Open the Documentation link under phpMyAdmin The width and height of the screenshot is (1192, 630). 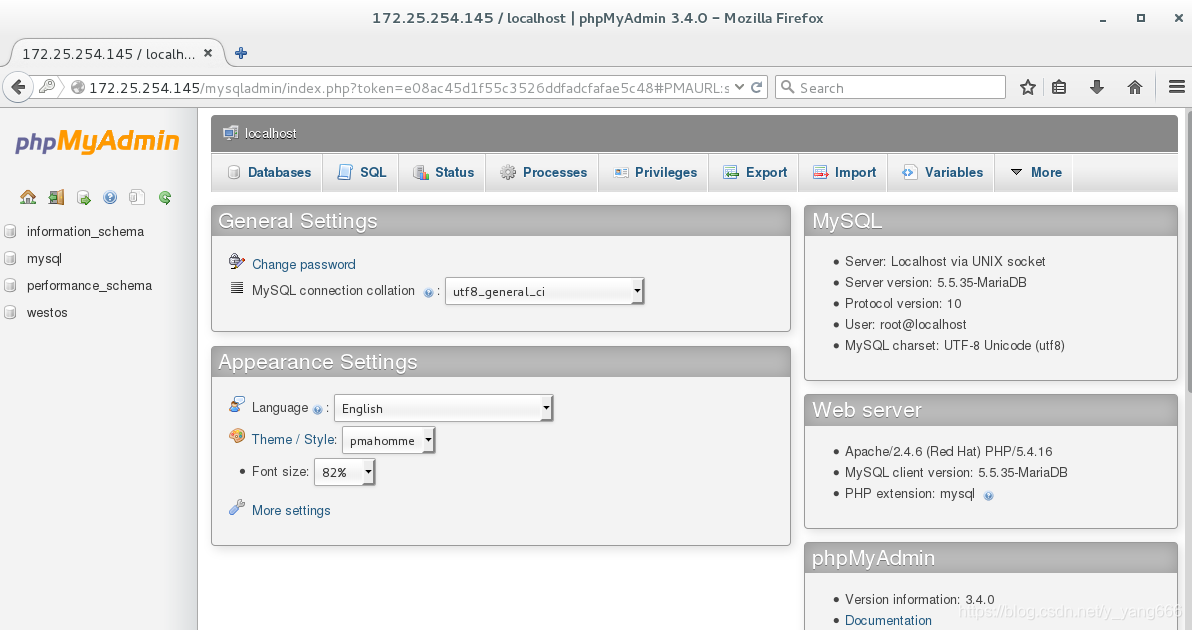[x=888, y=620]
